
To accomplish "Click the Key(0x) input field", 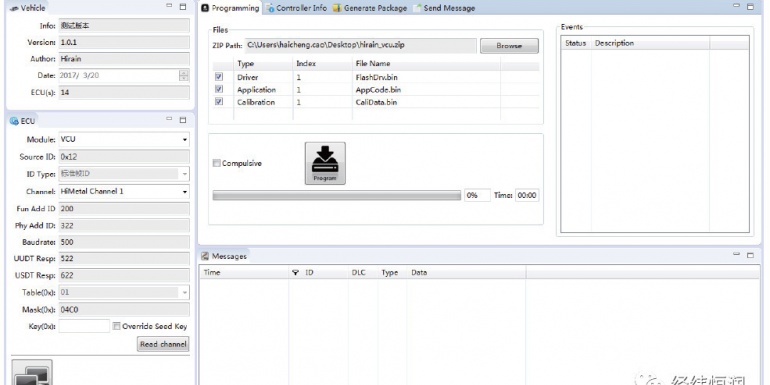I will click(84, 326).
